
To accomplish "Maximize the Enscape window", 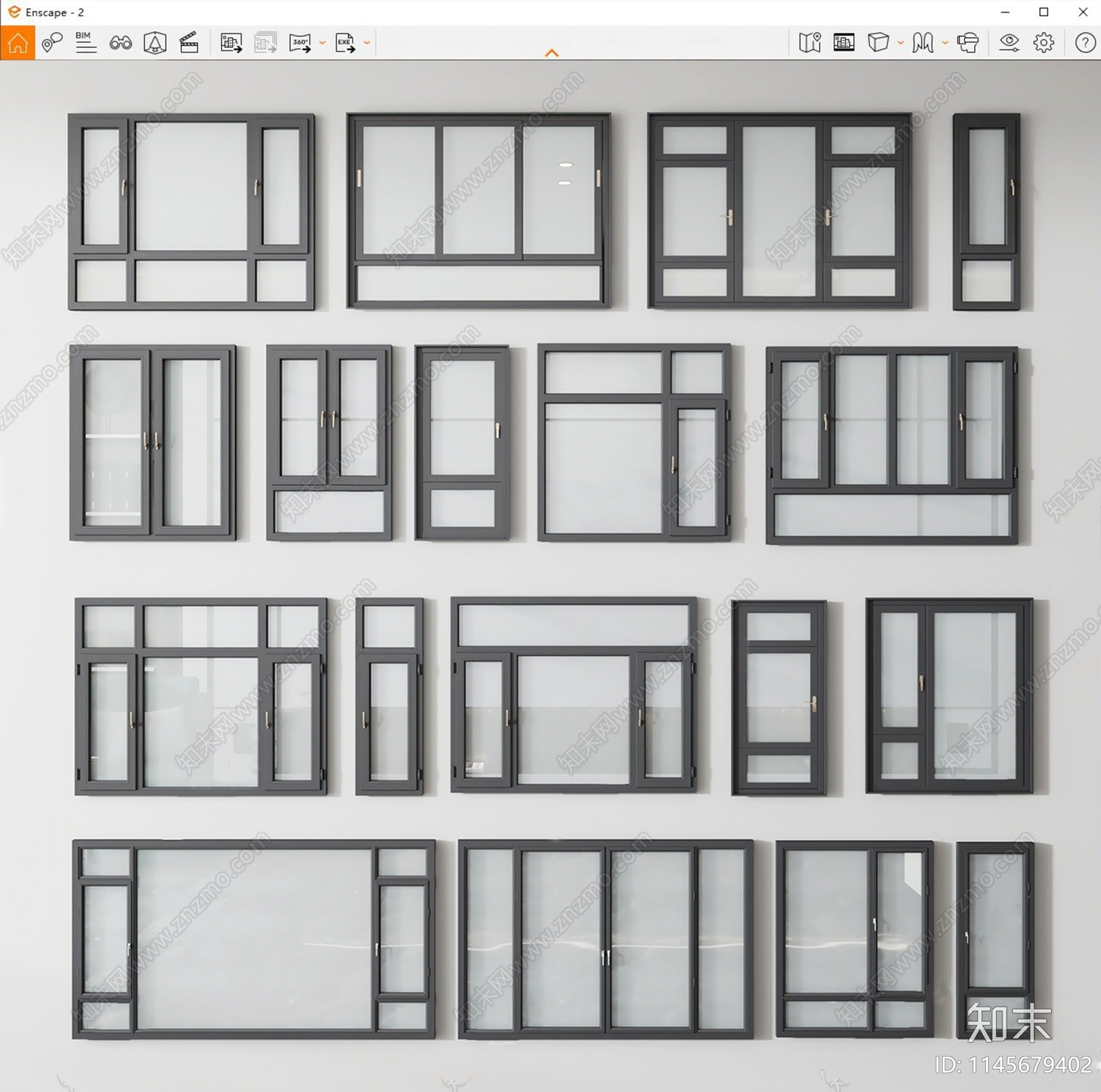I will tap(1043, 12).
